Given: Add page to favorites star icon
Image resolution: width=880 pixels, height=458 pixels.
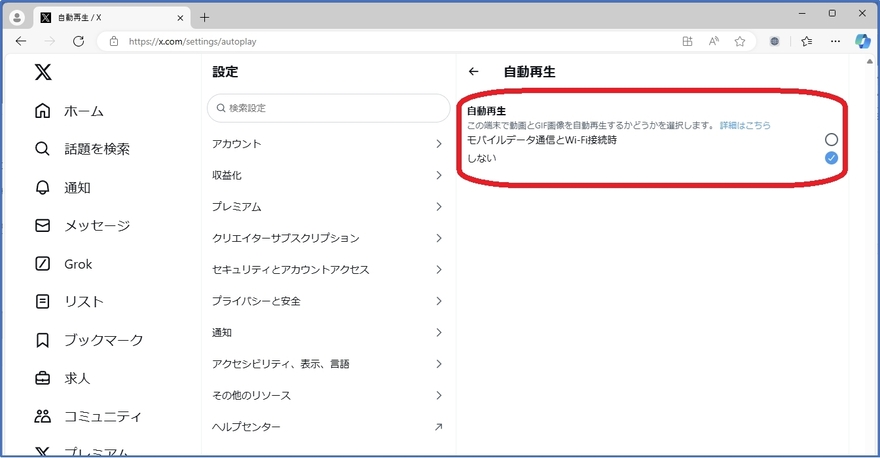Looking at the screenshot, I should [740, 41].
